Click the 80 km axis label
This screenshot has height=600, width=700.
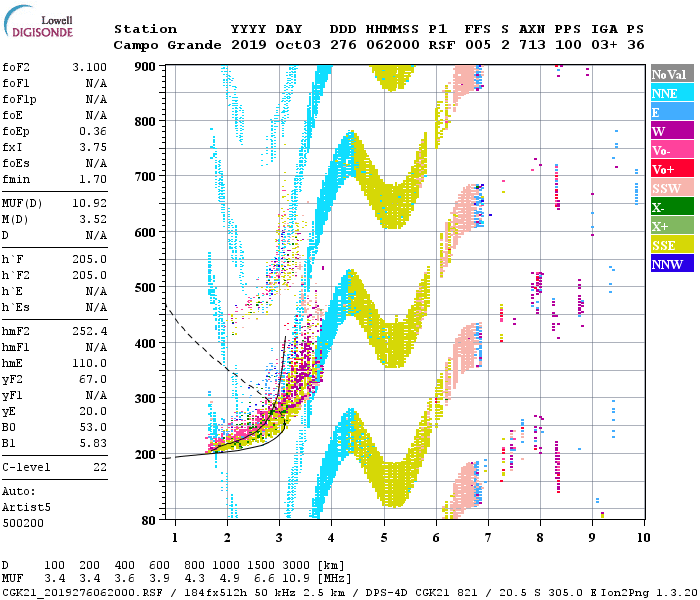pyautogui.click(x=148, y=521)
